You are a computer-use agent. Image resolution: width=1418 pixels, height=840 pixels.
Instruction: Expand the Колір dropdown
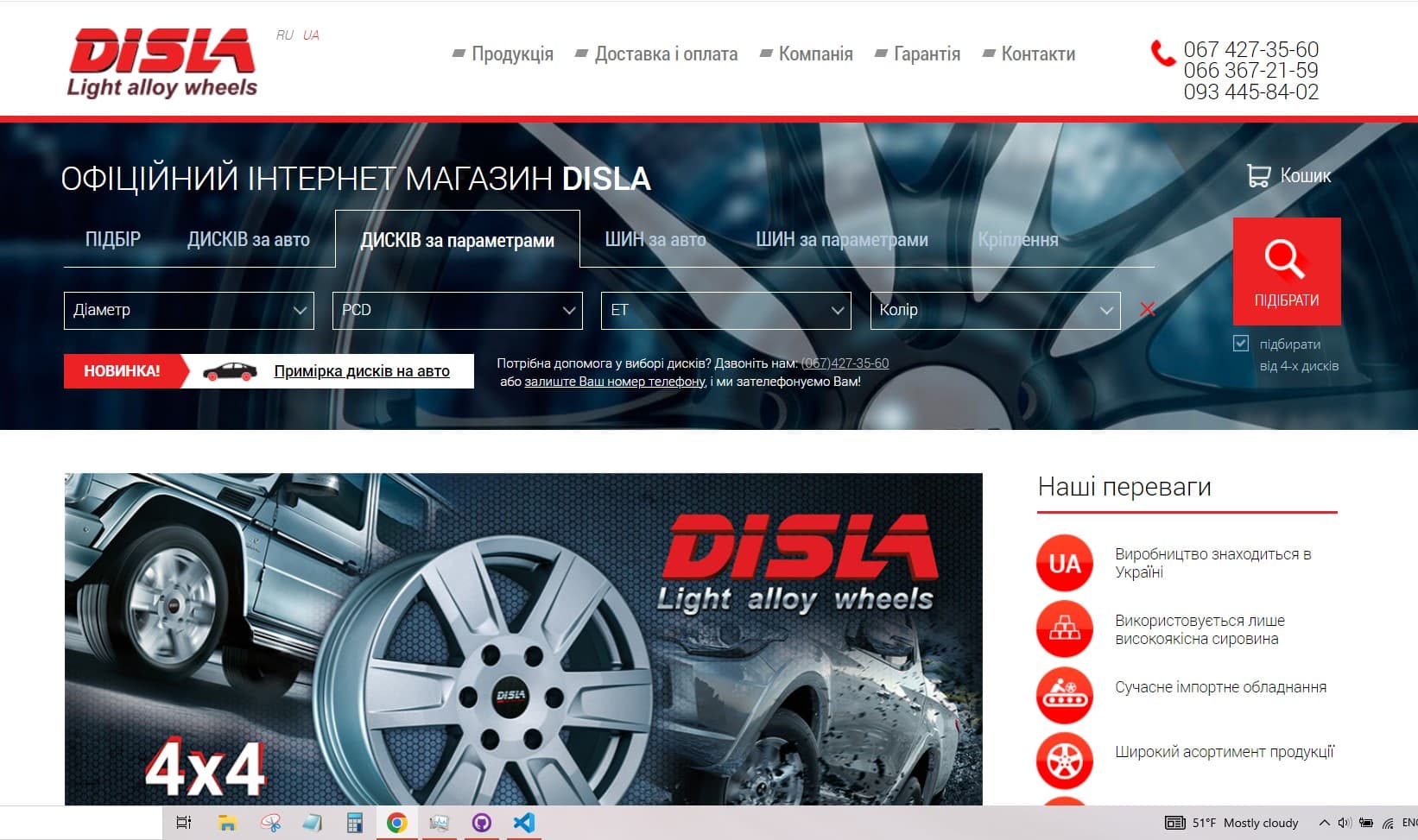995,311
